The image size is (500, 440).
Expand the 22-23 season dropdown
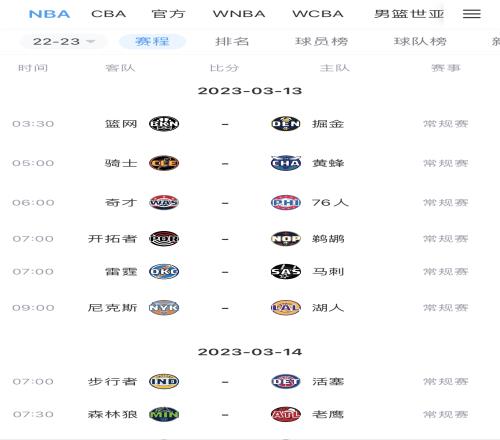(x=64, y=42)
